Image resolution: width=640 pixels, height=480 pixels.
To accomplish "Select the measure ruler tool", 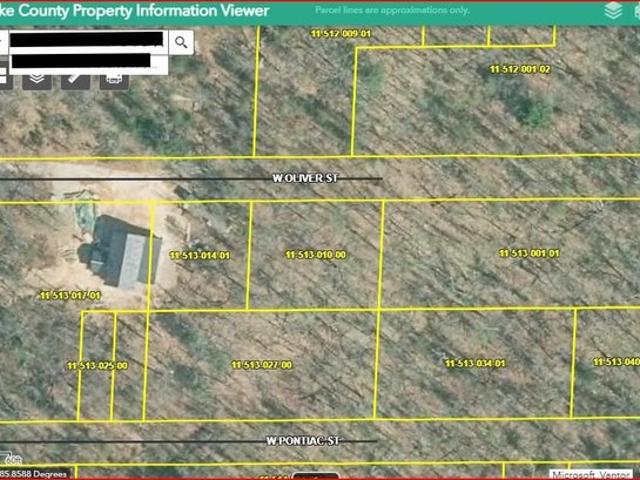I will [x=76, y=78].
